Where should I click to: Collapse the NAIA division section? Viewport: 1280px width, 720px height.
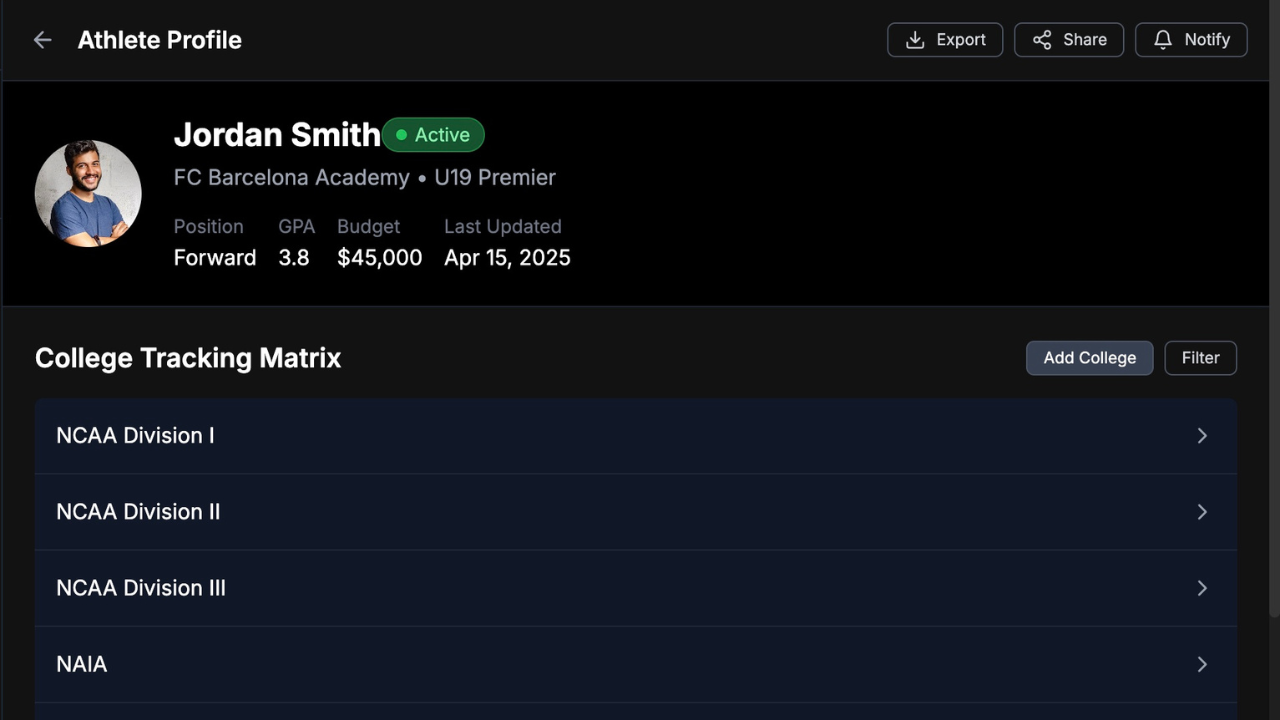click(636, 664)
